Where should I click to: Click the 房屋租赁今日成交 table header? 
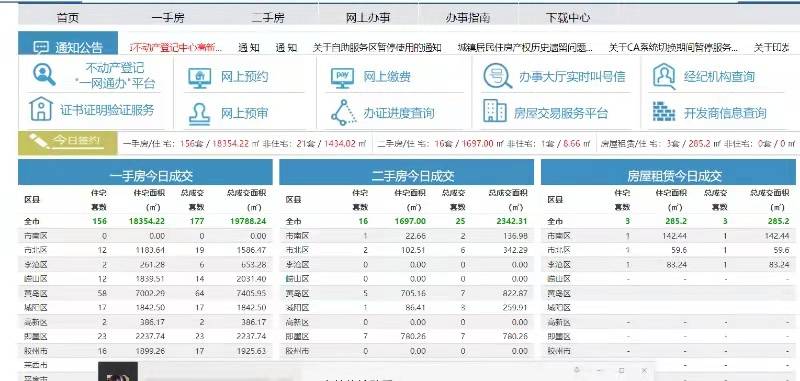click(x=668, y=172)
